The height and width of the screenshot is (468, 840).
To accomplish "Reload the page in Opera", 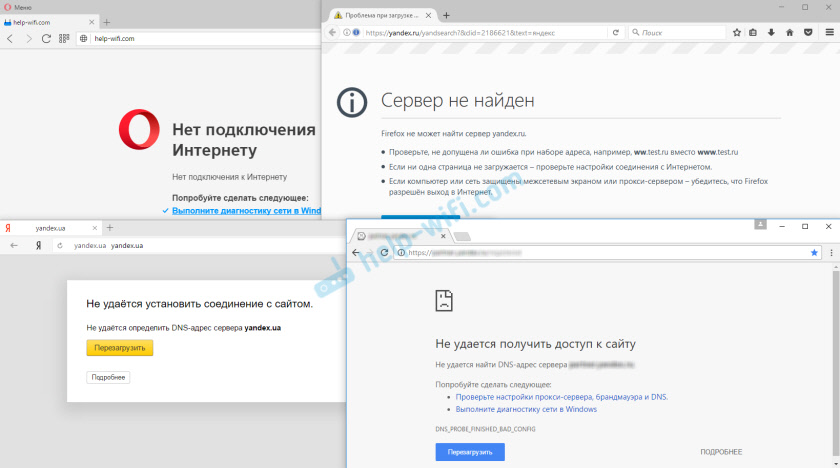I will pyautogui.click(x=47, y=39).
